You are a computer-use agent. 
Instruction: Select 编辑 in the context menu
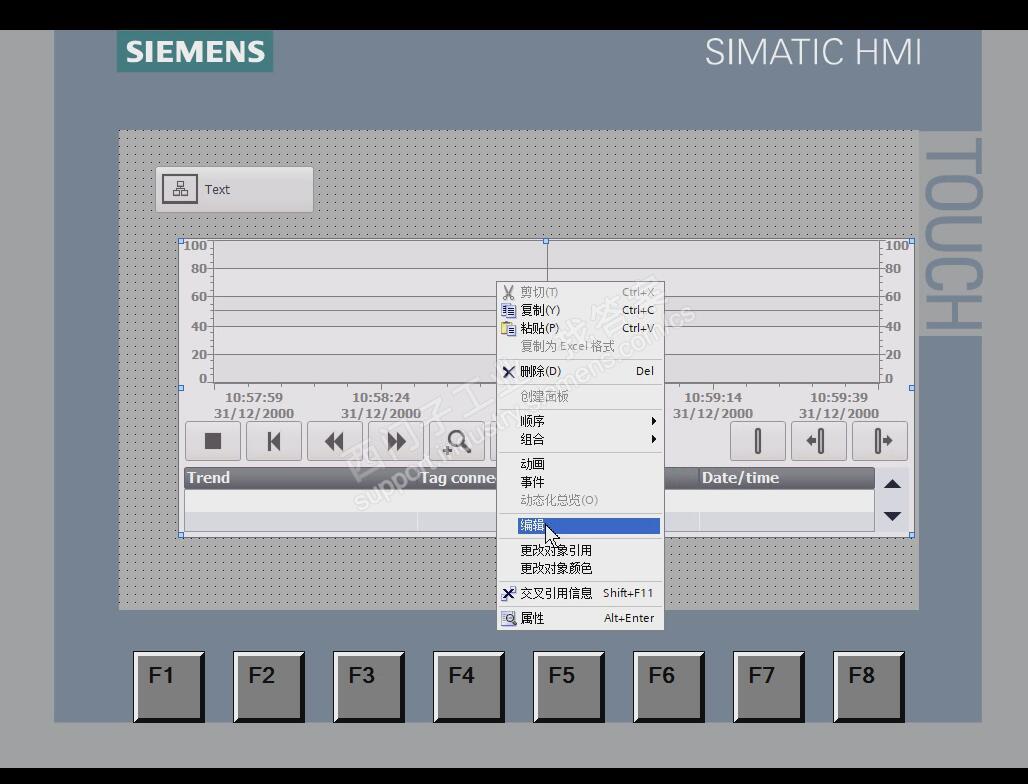coord(588,526)
